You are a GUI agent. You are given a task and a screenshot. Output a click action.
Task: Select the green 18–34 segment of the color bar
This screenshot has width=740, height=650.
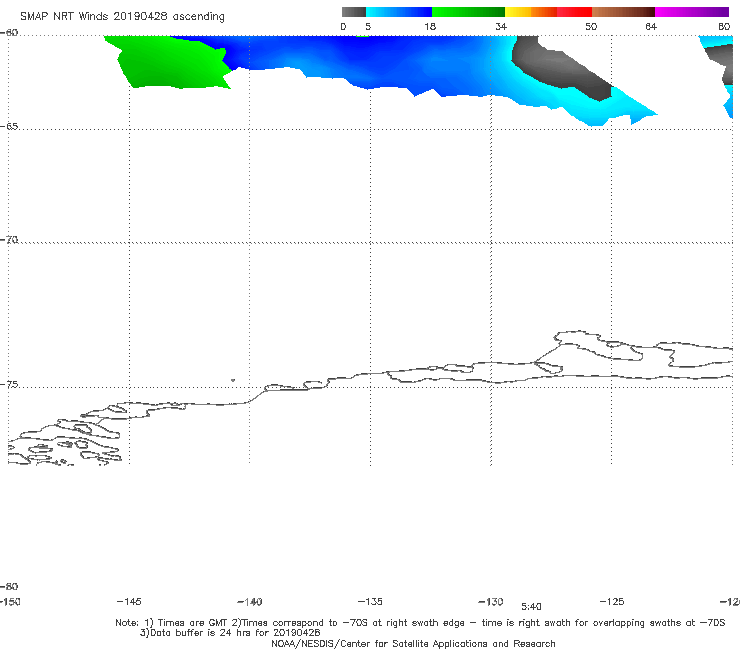tap(469, 12)
